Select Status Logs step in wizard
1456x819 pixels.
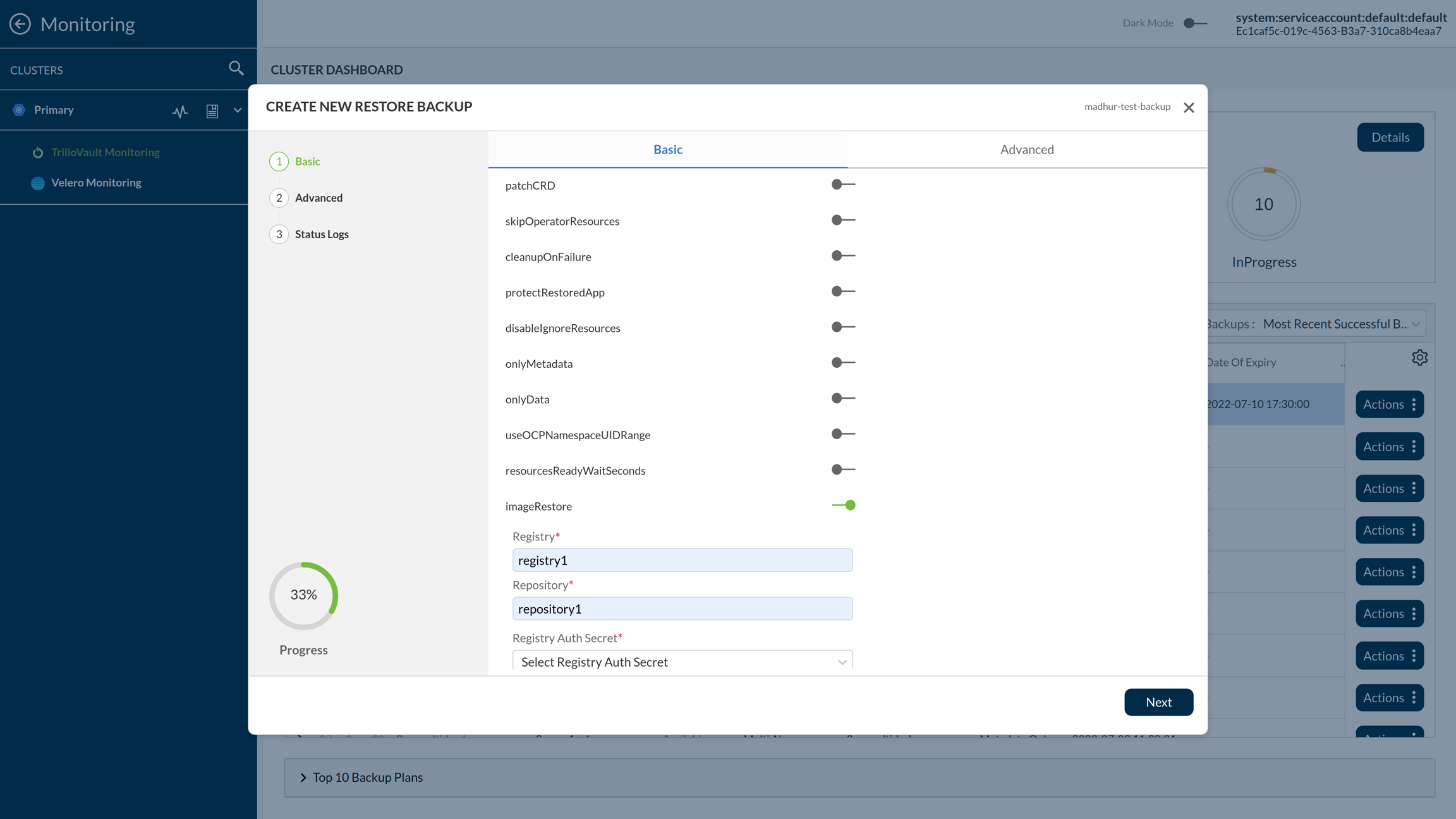click(321, 234)
